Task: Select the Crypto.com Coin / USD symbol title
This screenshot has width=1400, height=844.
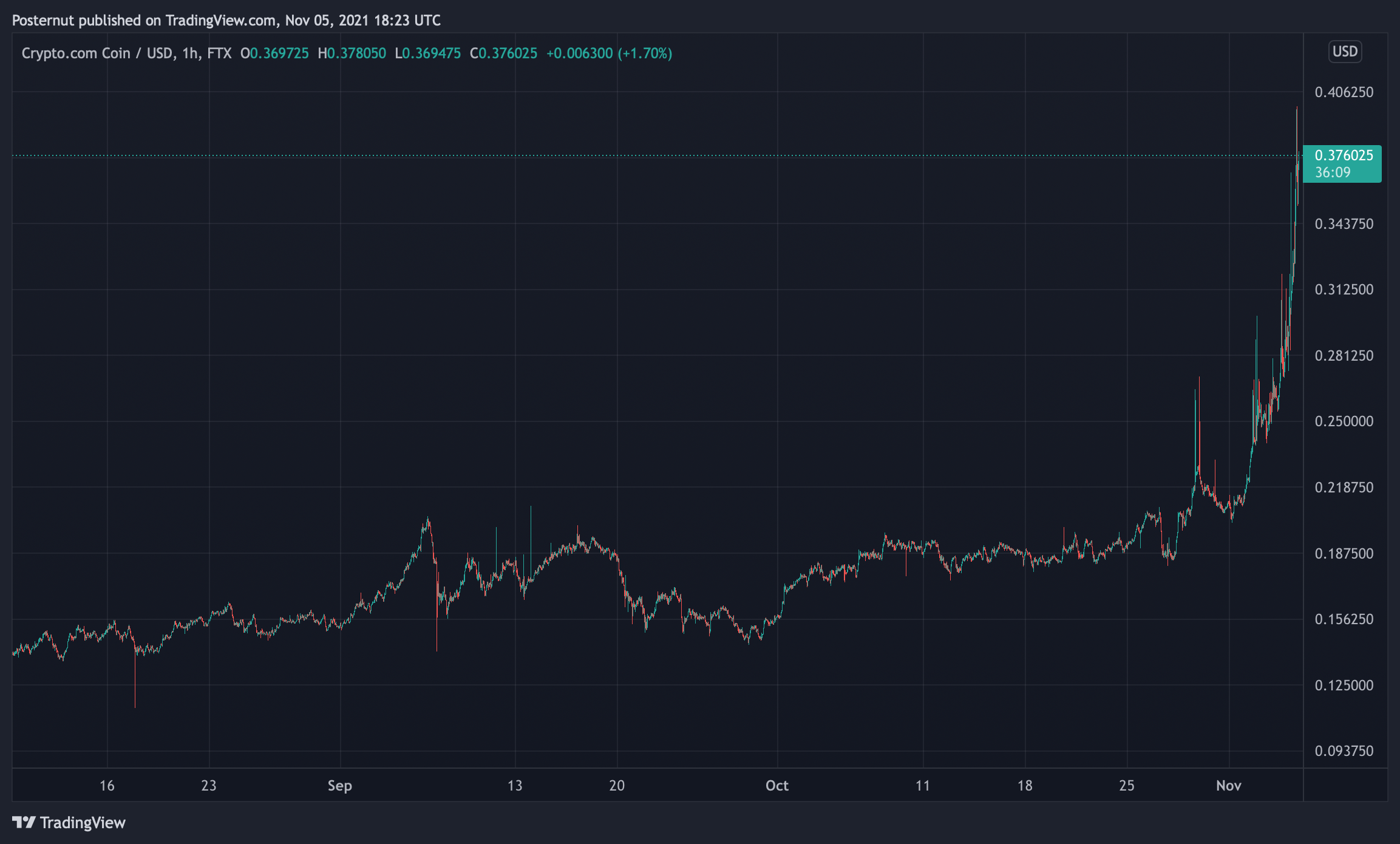Action: [x=97, y=53]
